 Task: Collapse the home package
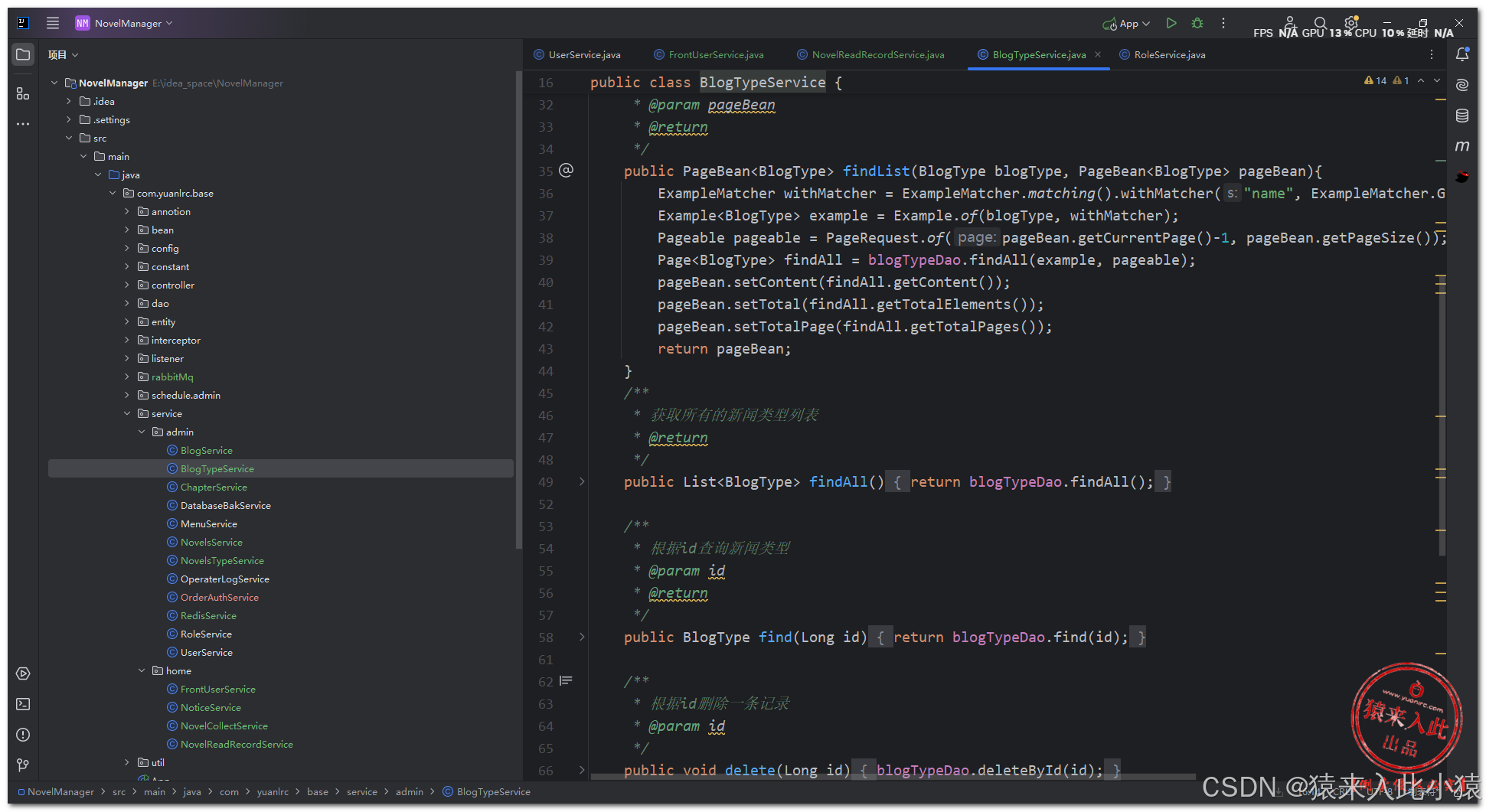pyautogui.click(x=142, y=670)
